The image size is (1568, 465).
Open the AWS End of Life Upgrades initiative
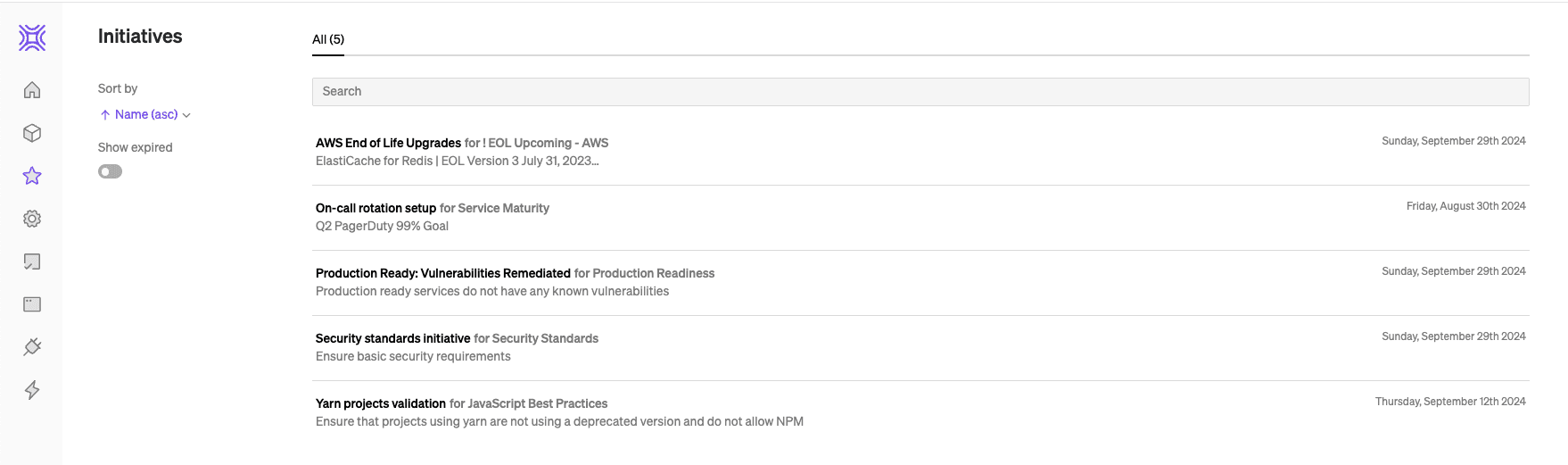[x=388, y=143]
